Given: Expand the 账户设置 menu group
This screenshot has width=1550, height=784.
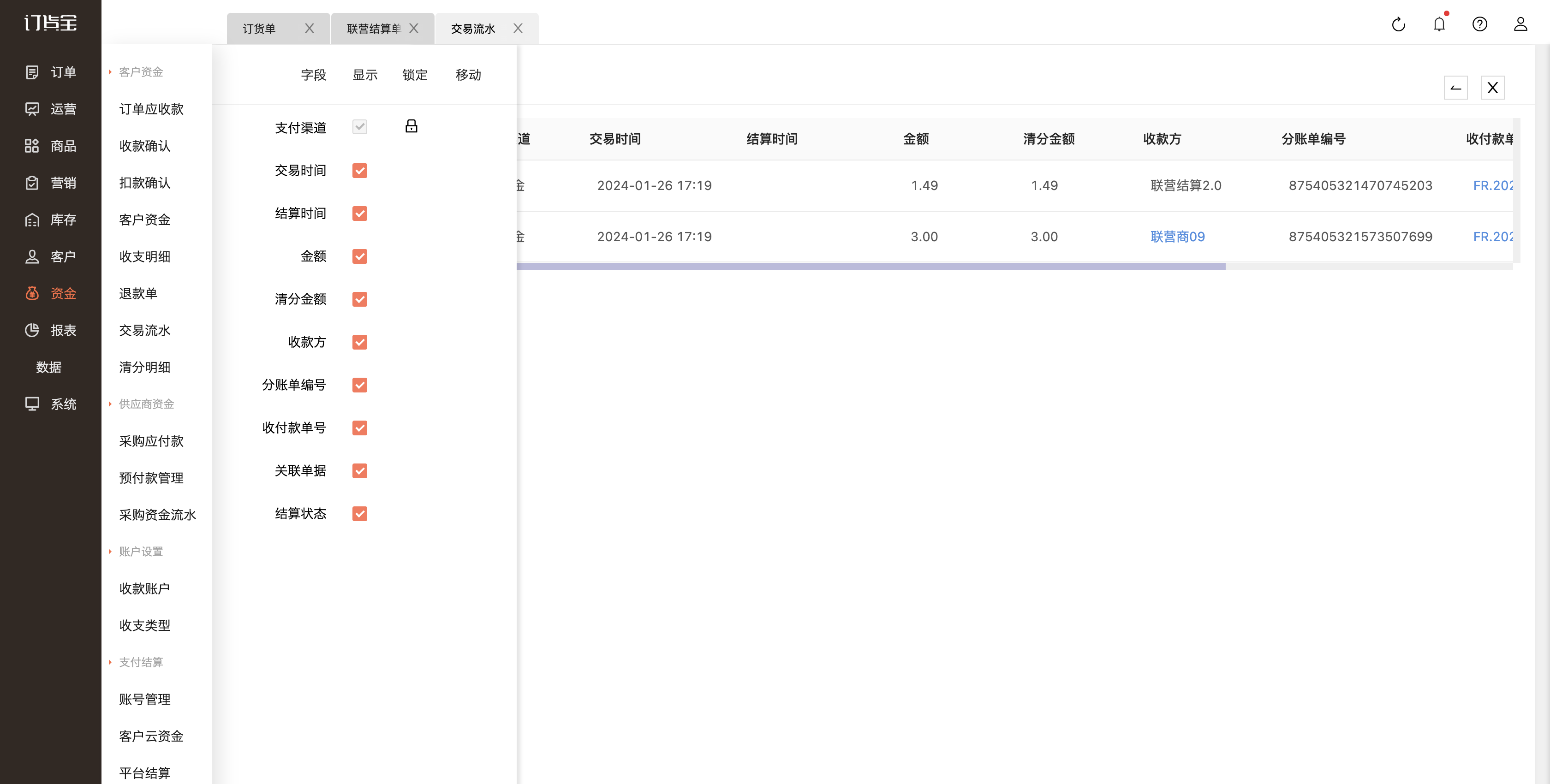Looking at the screenshot, I should pyautogui.click(x=136, y=551).
